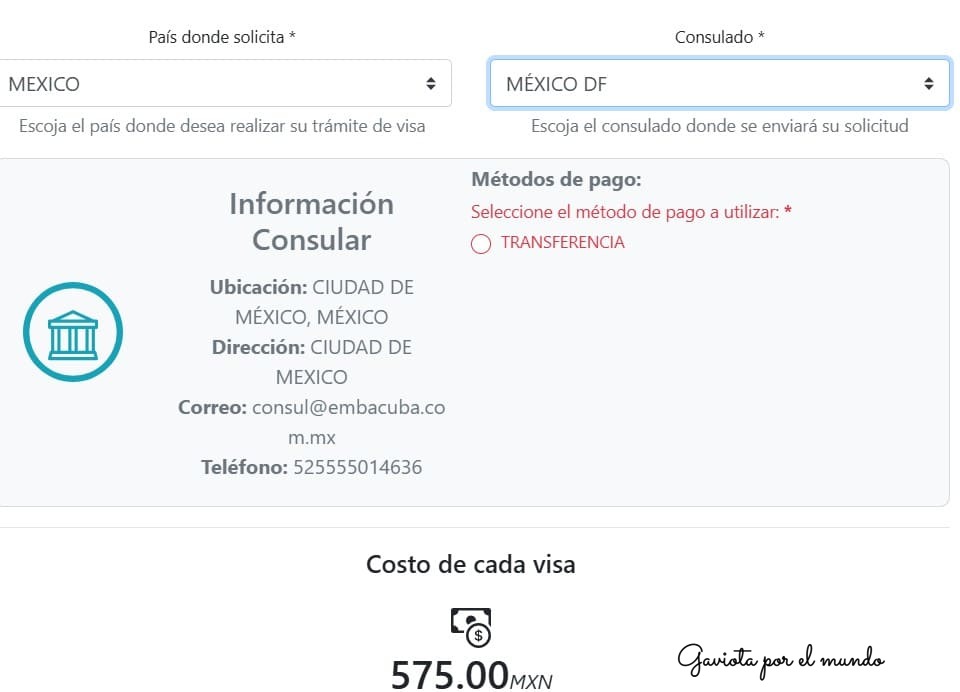Click the Información Consular heading
Screen dimensions: 960x692
(310, 222)
